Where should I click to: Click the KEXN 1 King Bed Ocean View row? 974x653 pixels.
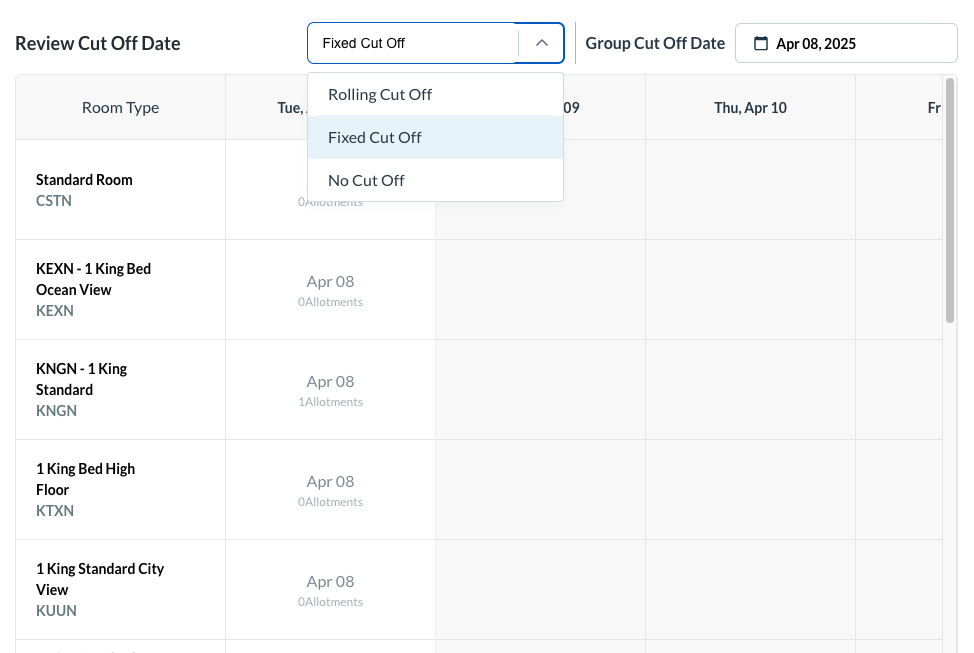[x=93, y=289]
